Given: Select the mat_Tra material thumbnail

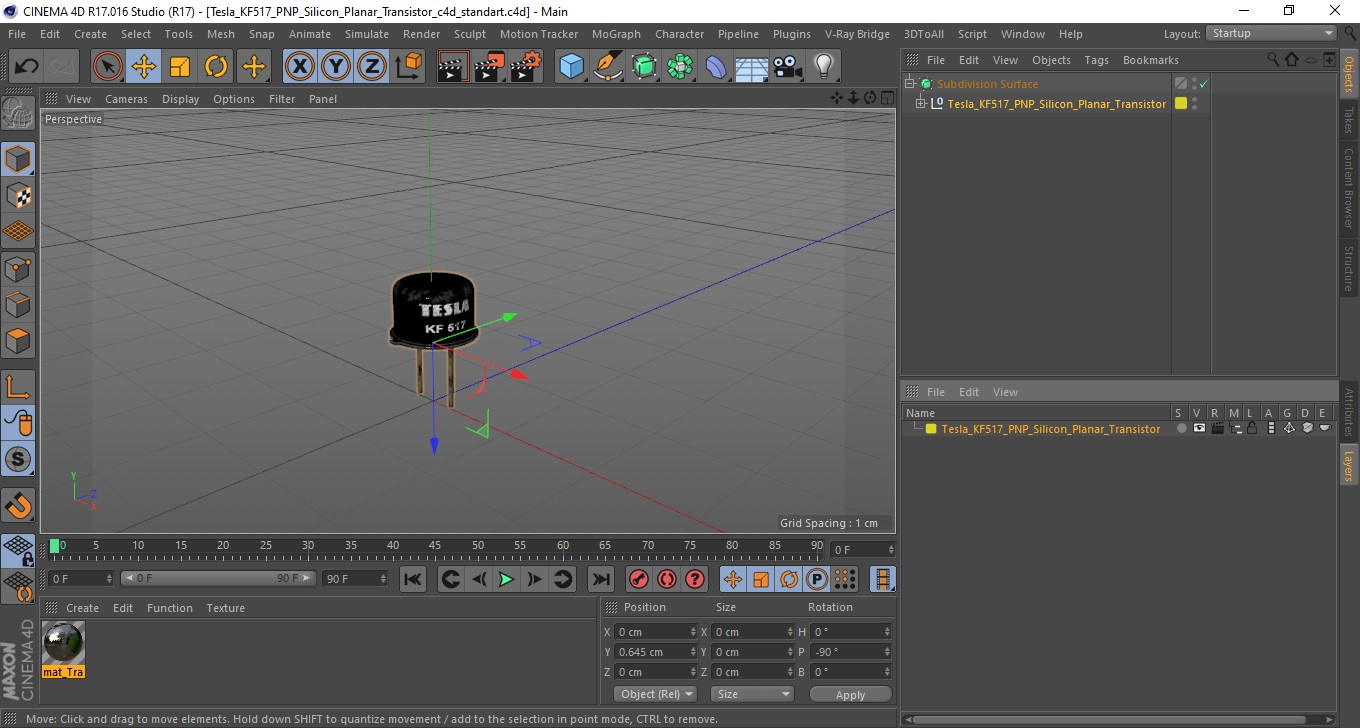Looking at the screenshot, I should pyautogui.click(x=64, y=649).
